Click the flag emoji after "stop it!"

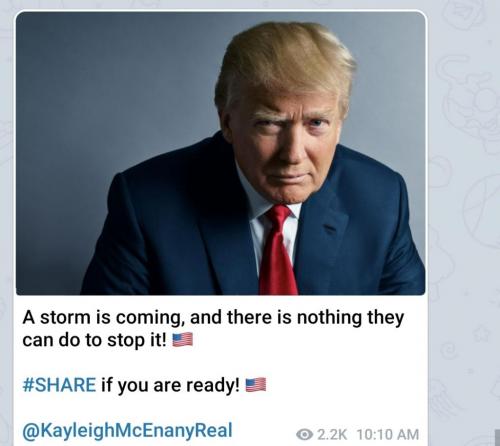tap(182, 340)
